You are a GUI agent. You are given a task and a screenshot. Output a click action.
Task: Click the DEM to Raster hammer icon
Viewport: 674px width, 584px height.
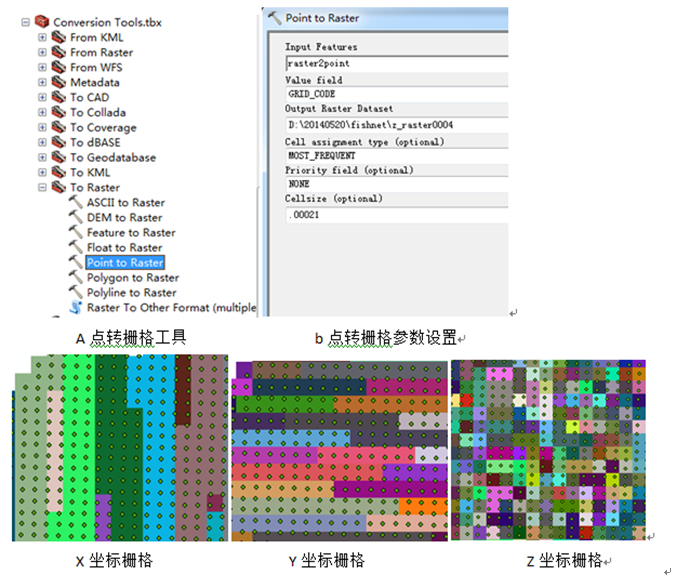76,217
